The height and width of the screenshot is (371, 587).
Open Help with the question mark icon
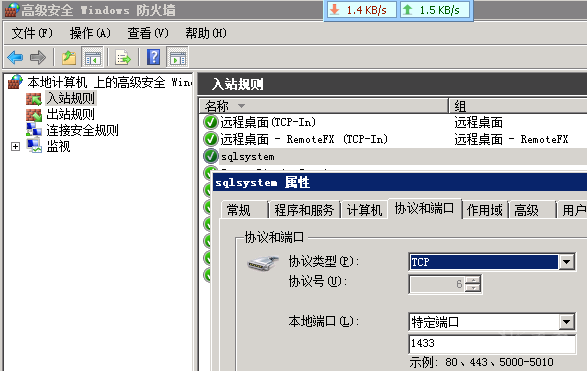[x=153, y=57]
